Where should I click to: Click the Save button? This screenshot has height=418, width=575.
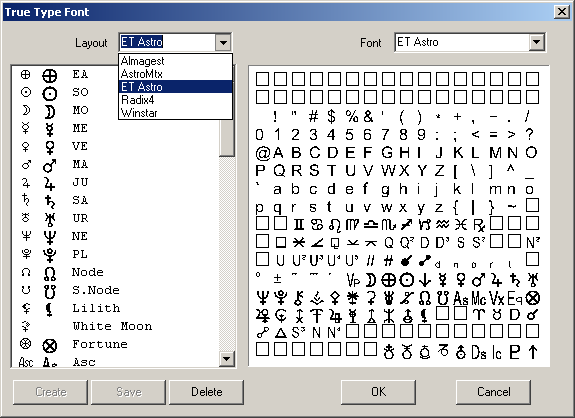click(x=129, y=392)
